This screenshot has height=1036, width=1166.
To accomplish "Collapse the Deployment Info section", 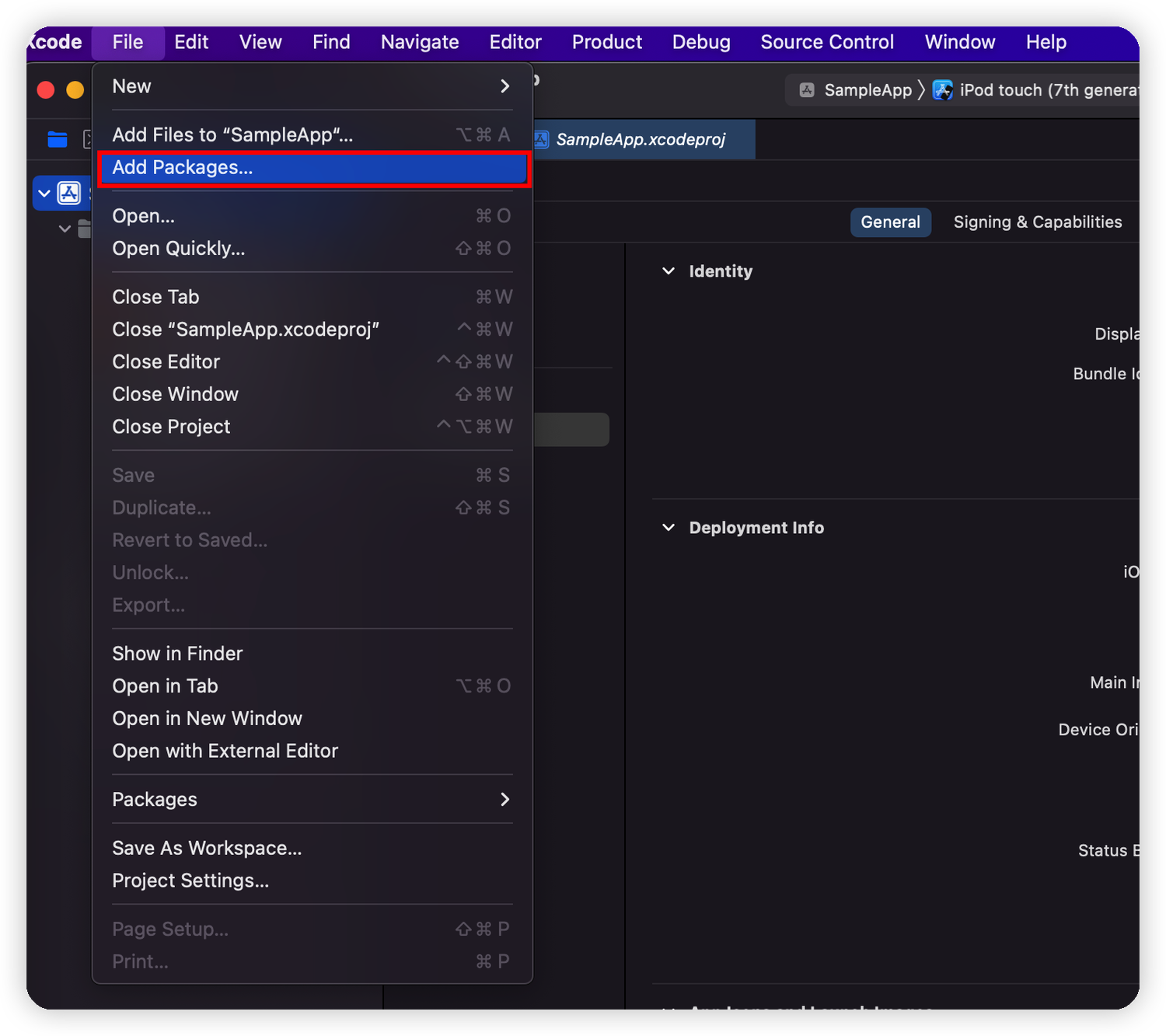I will (x=669, y=528).
